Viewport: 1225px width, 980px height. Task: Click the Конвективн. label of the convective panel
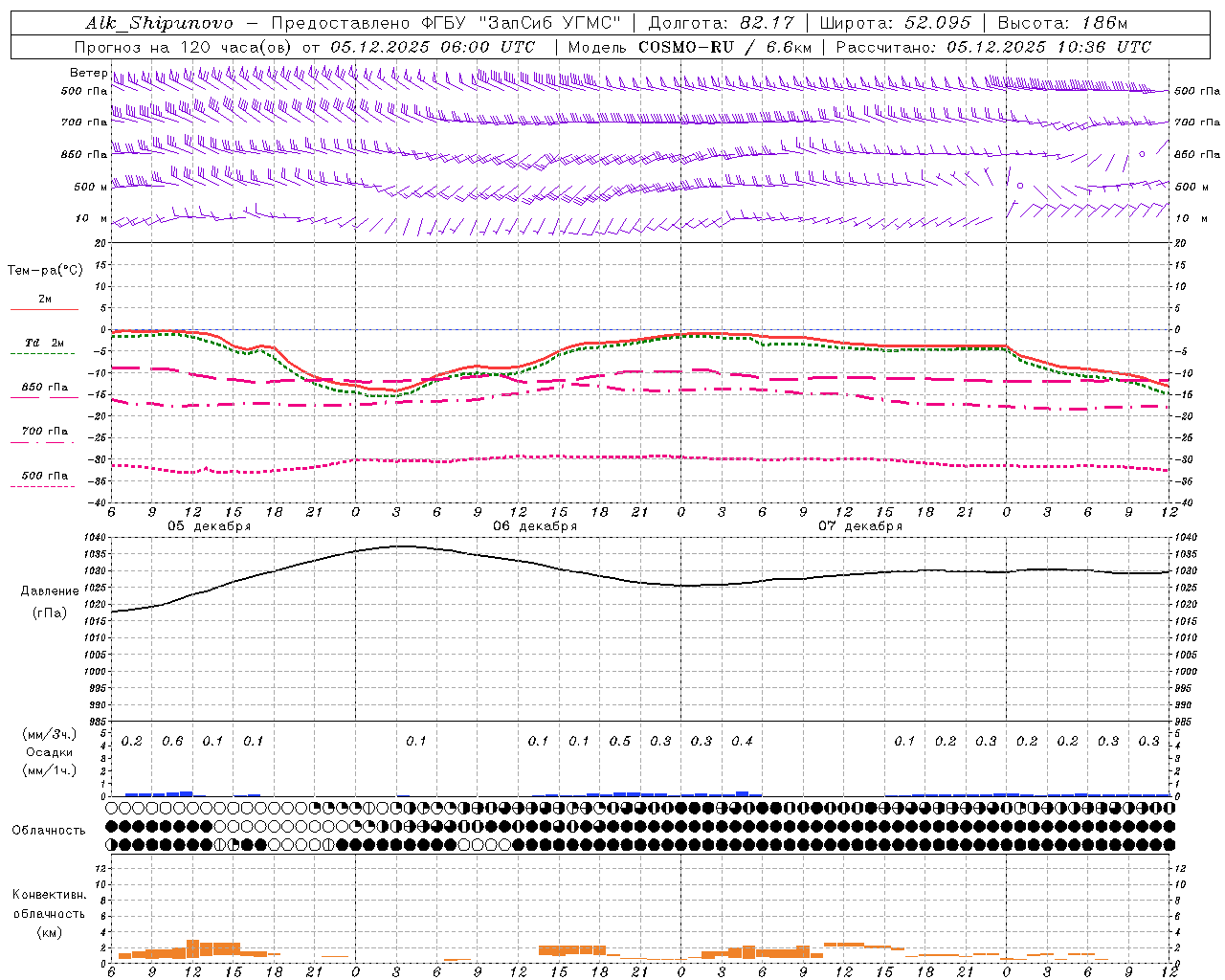pyautogui.click(x=50, y=895)
